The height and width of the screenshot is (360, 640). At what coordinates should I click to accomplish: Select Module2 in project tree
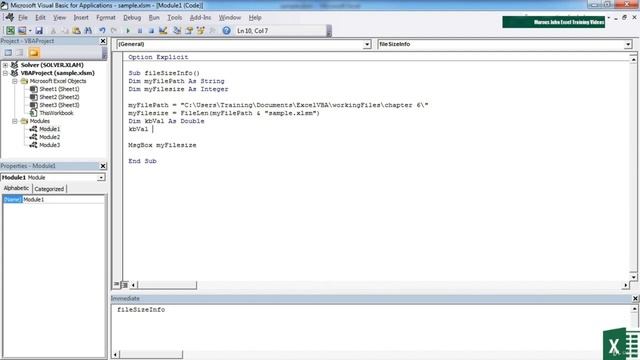[49, 137]
